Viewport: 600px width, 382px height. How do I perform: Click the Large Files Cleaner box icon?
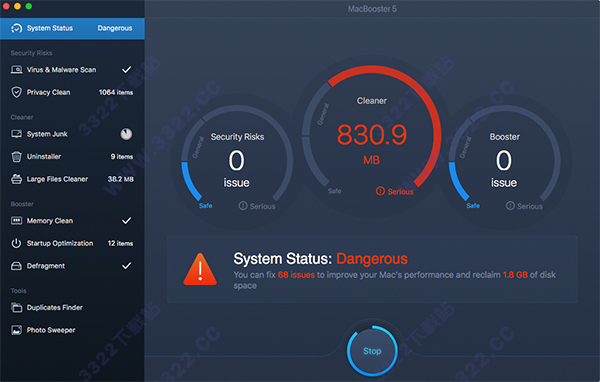click(x=16, y=179)
